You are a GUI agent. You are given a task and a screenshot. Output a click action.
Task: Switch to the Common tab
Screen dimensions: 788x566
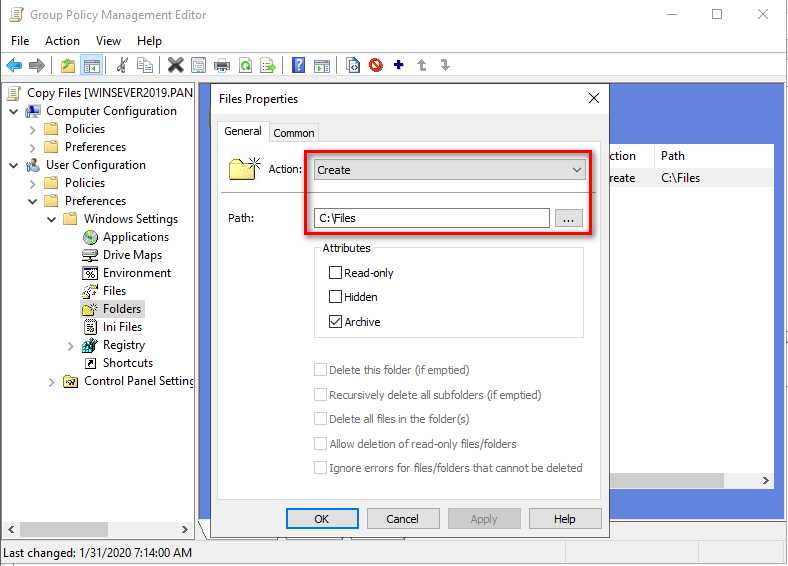tap(294, 133)
